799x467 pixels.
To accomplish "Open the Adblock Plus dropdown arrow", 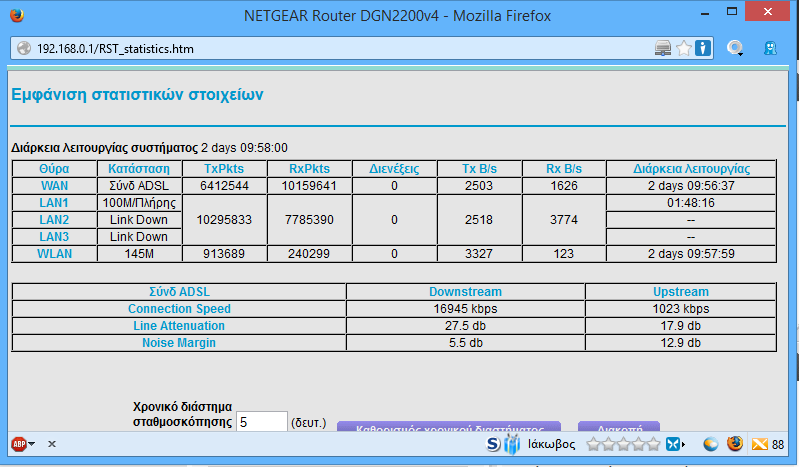I will pyautogui.click(x=32, y=444).
